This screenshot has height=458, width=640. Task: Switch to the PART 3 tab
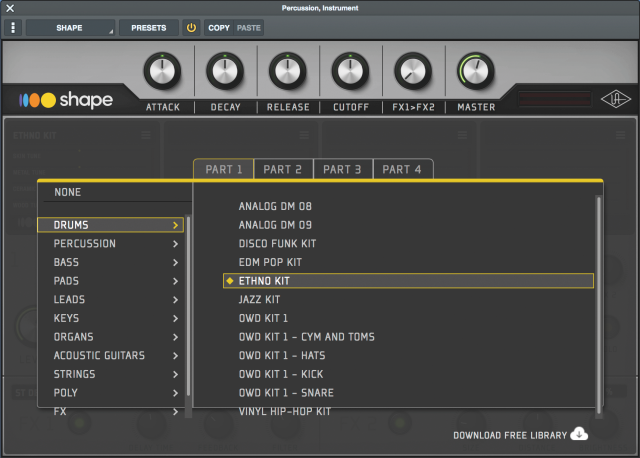[342, 169]
